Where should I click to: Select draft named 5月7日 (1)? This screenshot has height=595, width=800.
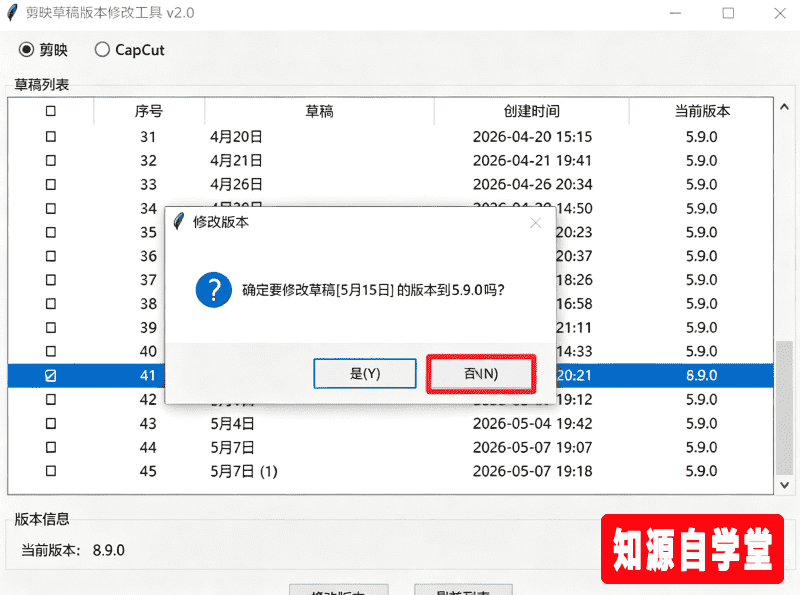pyautogui.click(x=244, y=471)
